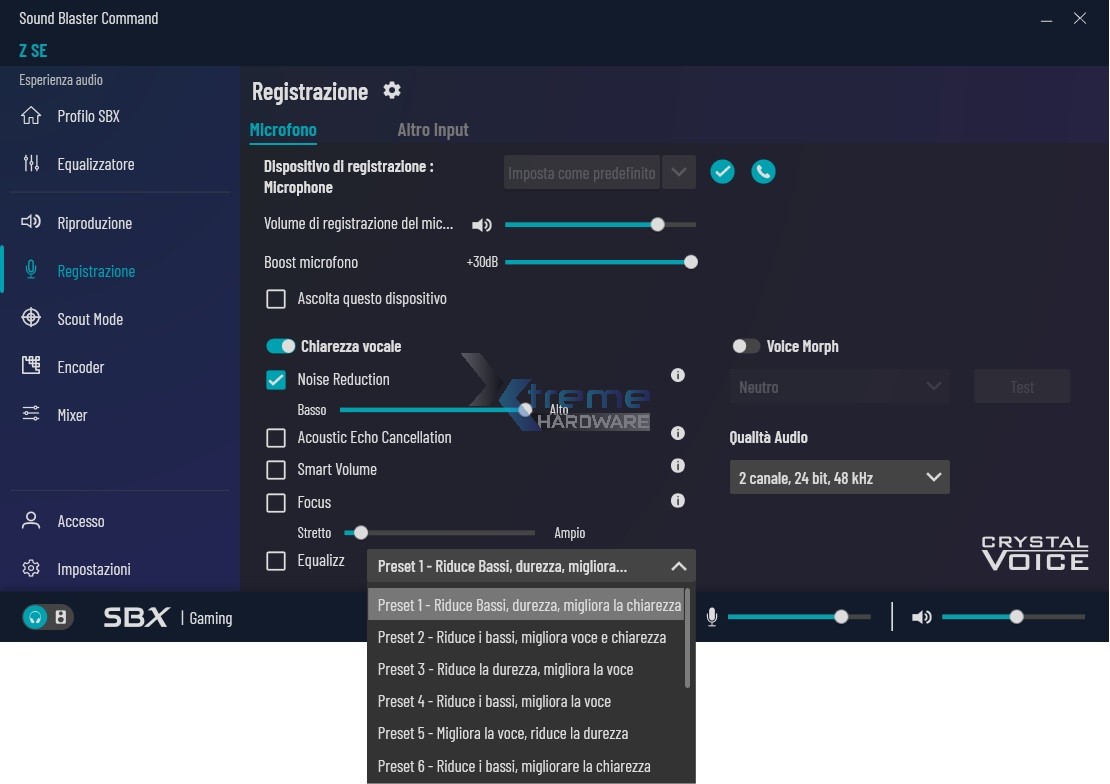Open the Registrazione settings gear icon

[x=392, y=91]
